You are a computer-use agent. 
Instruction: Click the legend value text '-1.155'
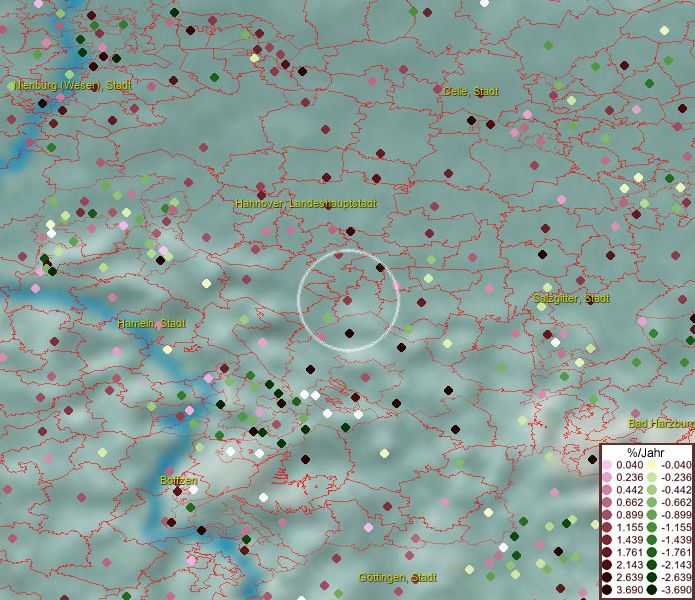tap(676, 527)
